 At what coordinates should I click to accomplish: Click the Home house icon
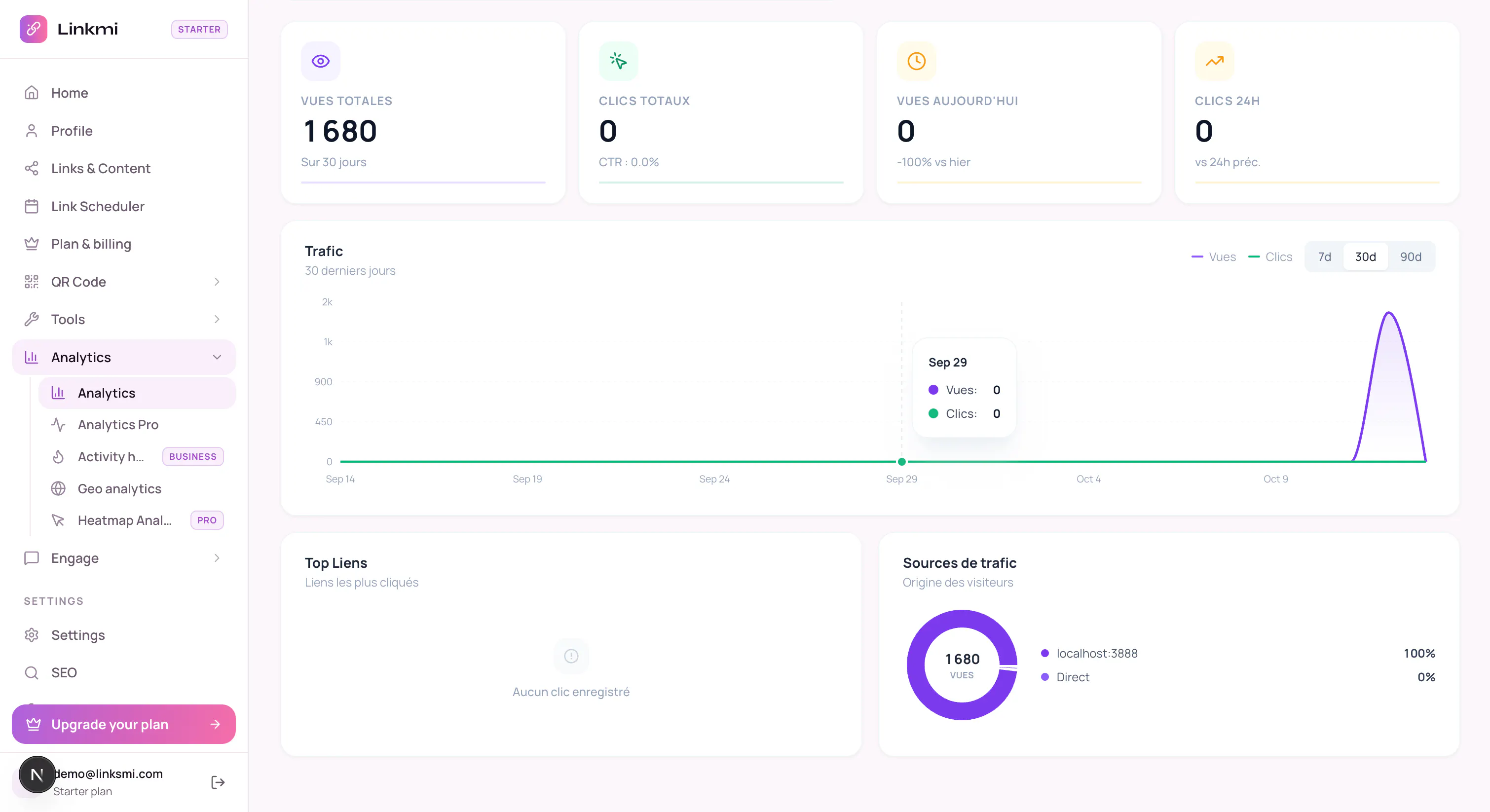(x=31, y=93)
